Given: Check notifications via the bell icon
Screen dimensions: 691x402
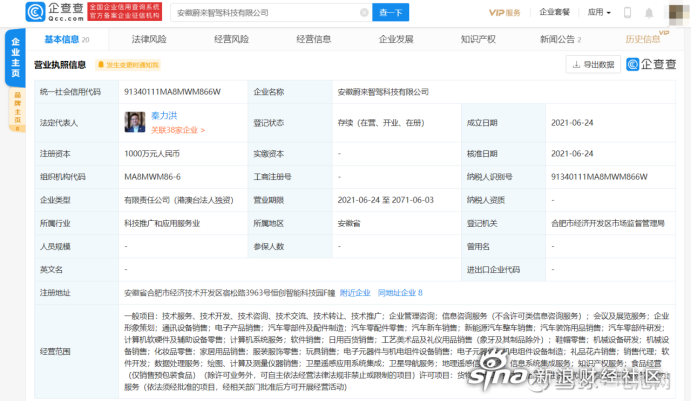Looking at the screenshot, I should [x=649, y=13].
